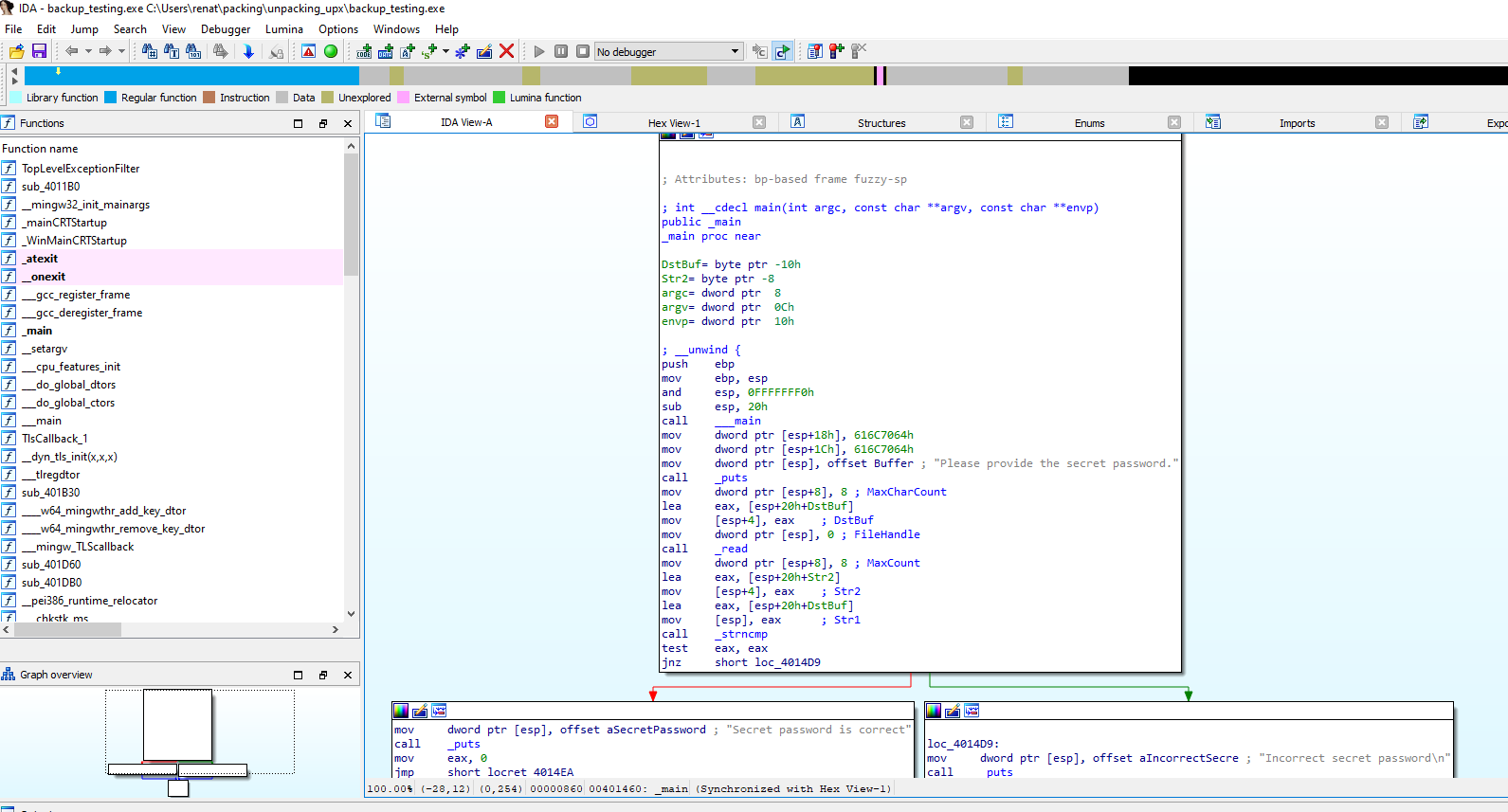This screenshot has width=1508, height=812.
Task: Expand the back navigation history dropdown arrow
Action: pos(88,51)
